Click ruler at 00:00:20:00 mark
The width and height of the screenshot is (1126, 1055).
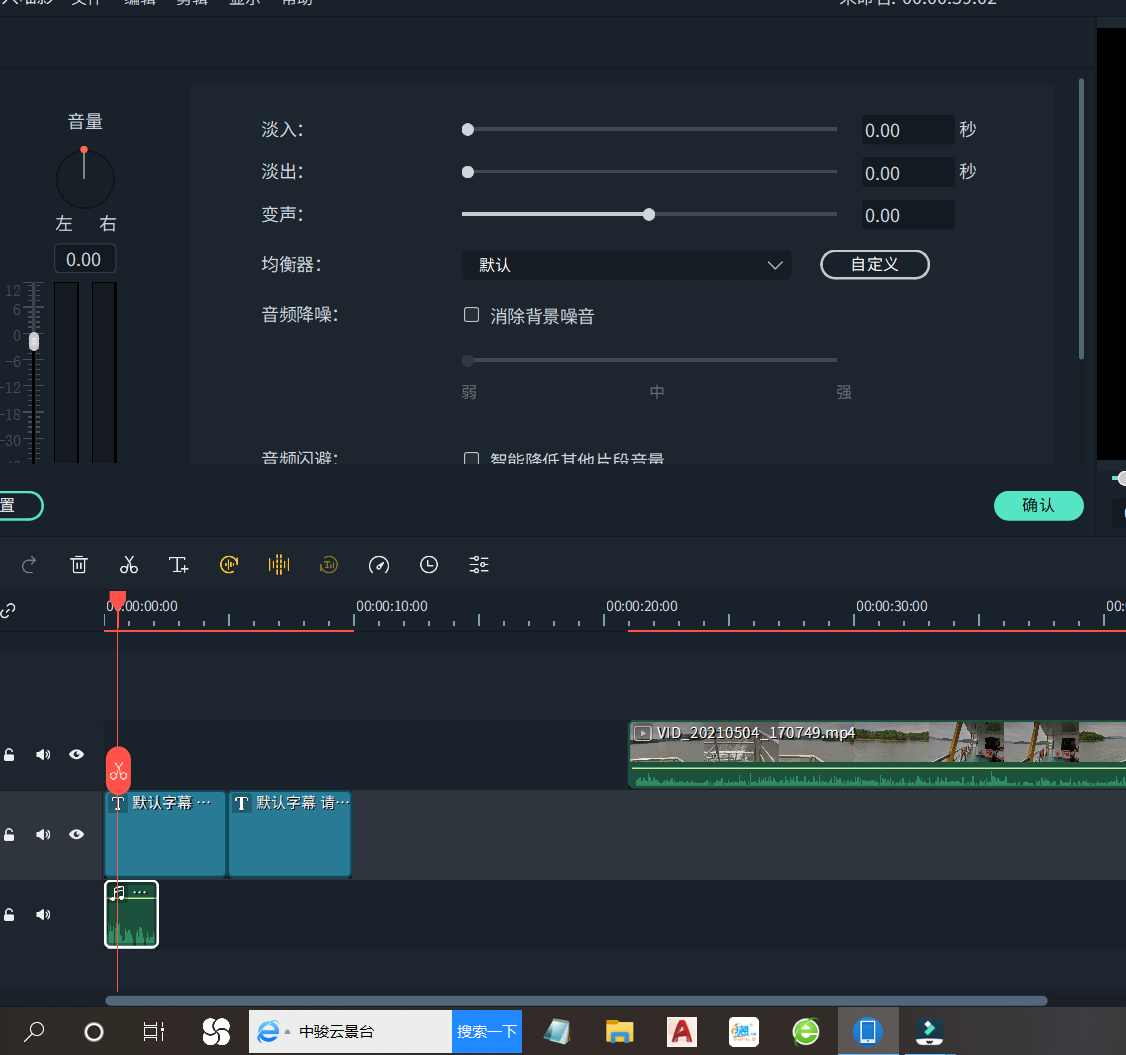(x=641, y=606)
